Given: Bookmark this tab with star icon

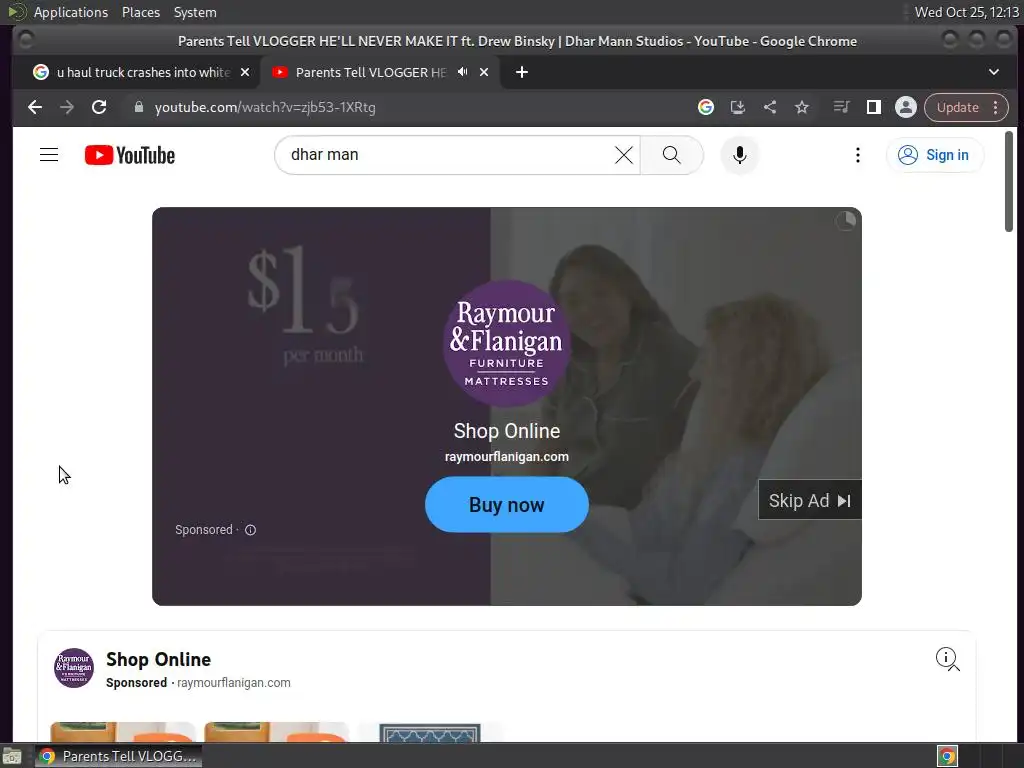Looking at the screenshot, I should point(802,107).
